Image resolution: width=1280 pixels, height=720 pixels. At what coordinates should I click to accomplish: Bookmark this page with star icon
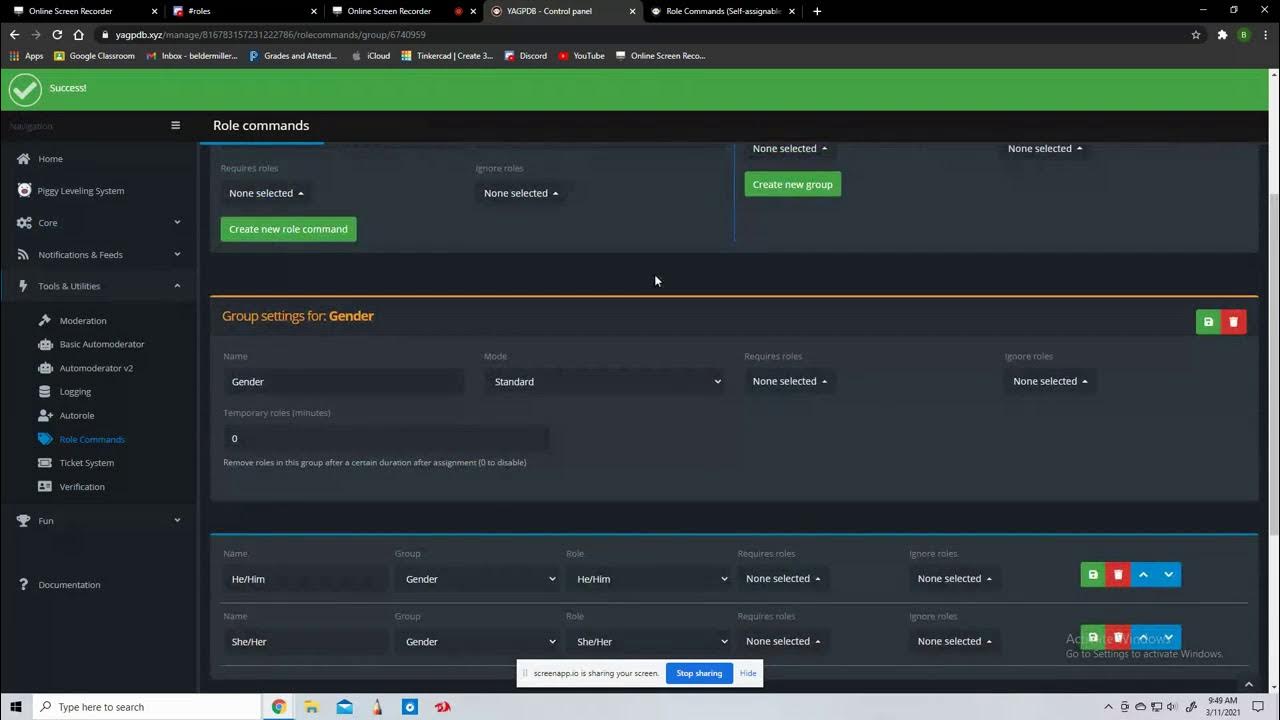(1196, 34)
